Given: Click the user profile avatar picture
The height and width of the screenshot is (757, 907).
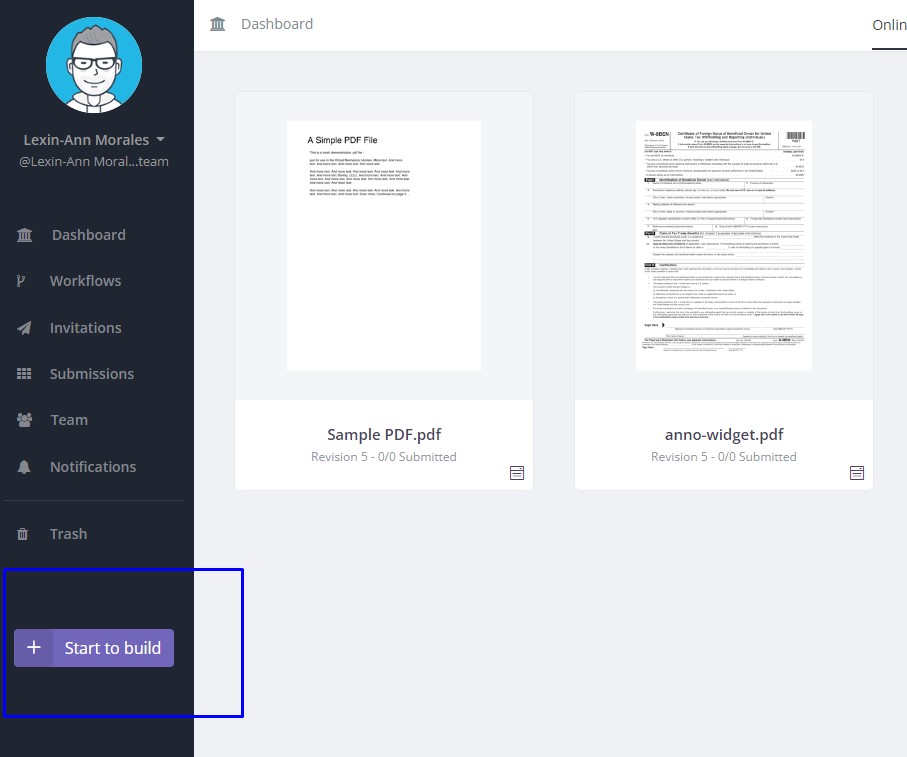Looking at the screenshot, I should 94,64.
